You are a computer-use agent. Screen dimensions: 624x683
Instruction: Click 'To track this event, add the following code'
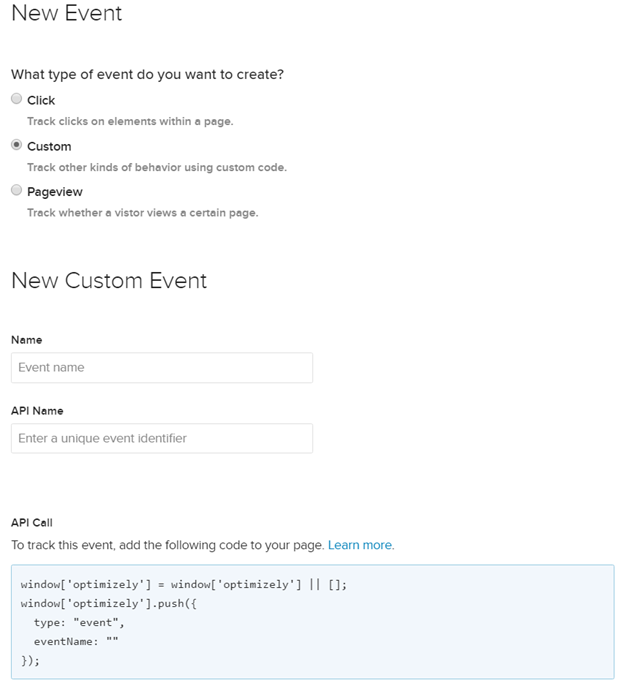168,545
